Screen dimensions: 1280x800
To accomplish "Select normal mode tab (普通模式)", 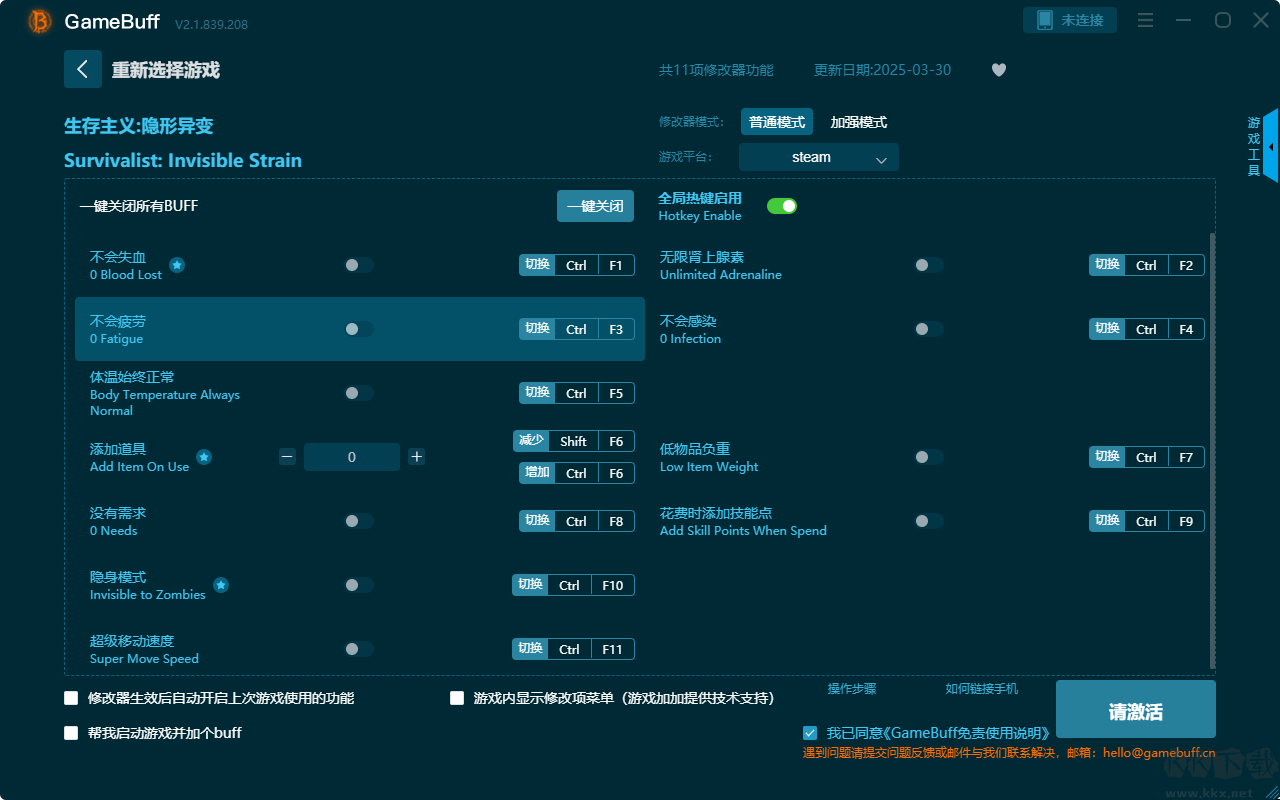I will [x=776, y=122].
